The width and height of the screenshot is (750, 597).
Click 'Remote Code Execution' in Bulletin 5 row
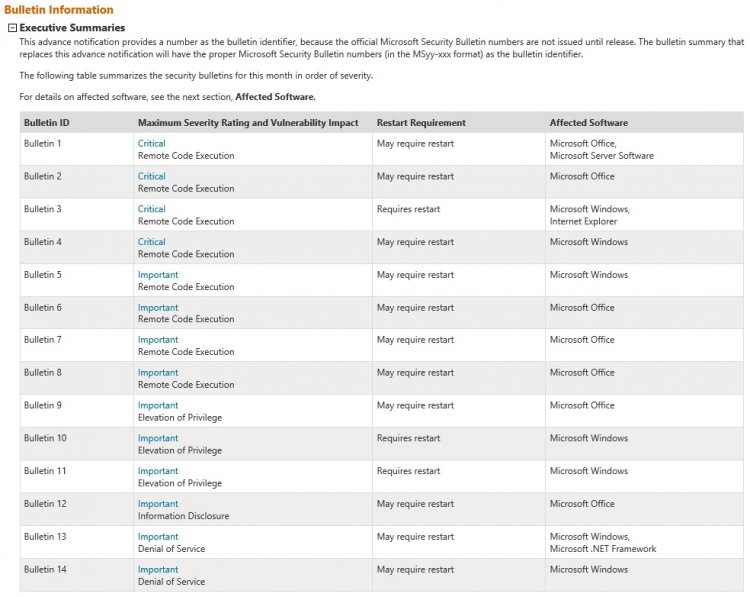[x=186, y=287]
